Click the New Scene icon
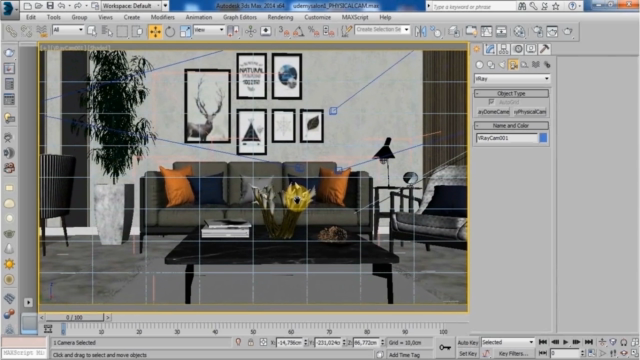Viewport: 640px width, 360px height. click(x=27, y=6)
